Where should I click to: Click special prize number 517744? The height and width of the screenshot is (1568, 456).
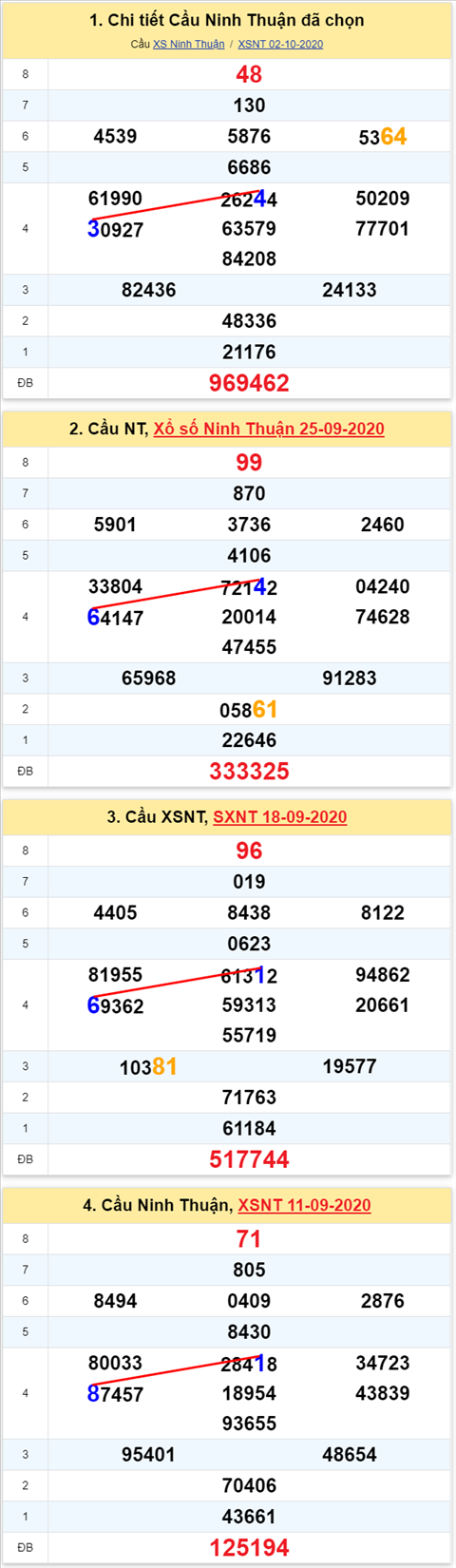(249, 1159)
